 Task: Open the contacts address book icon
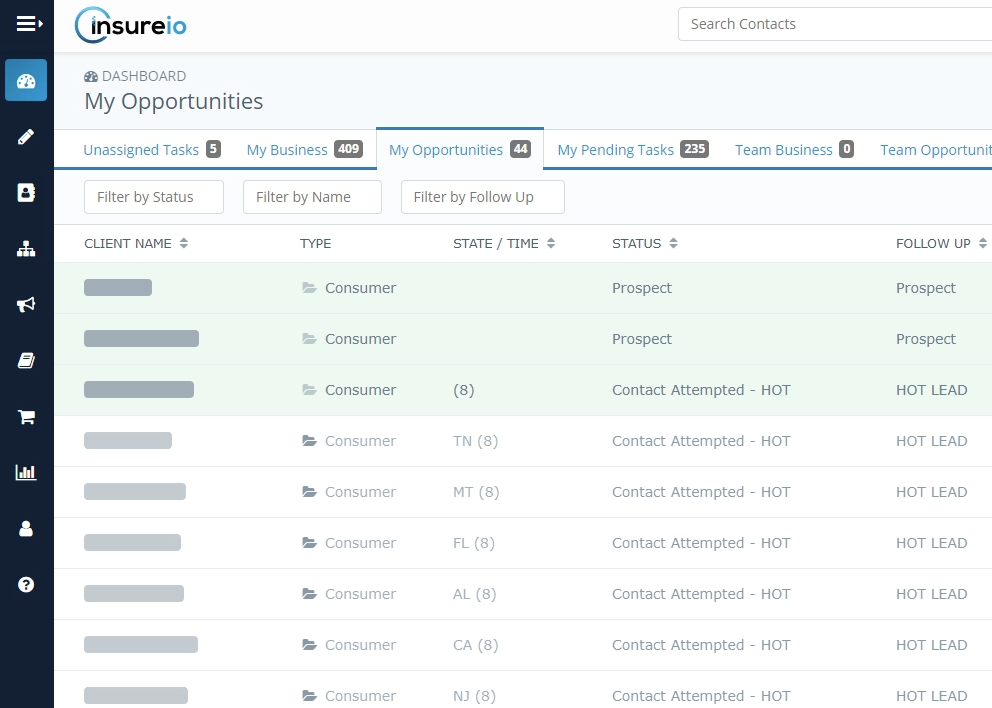(x=26, y=193)
